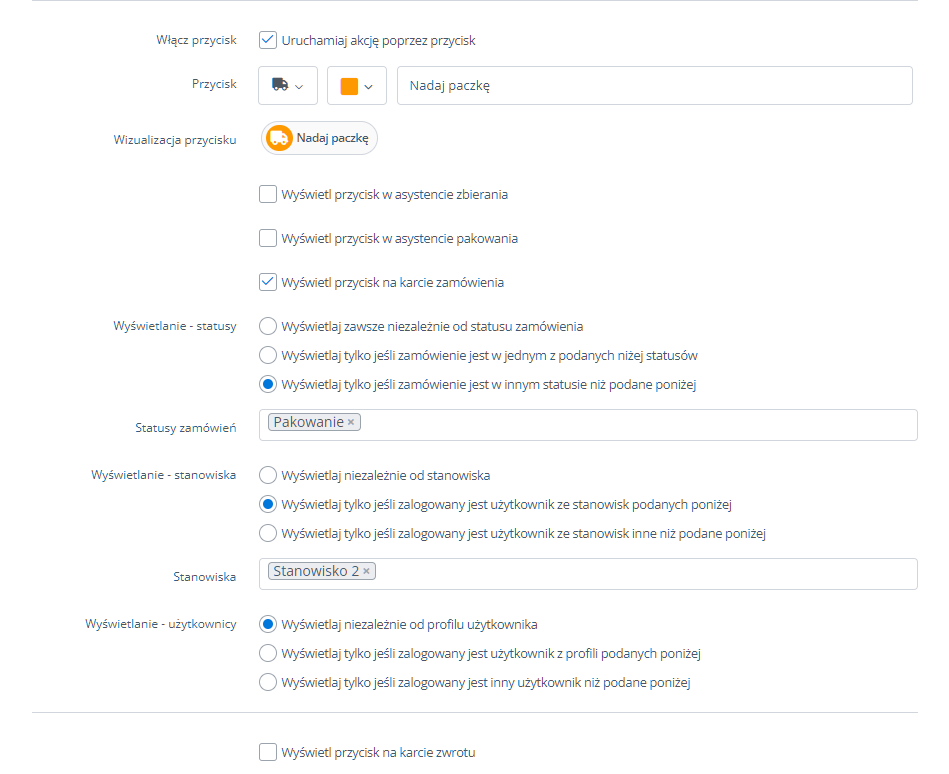Open the truck icon picker dropdown
This screenshot has height=774, width=949.
pyautogui.click(x=287, y=85)
